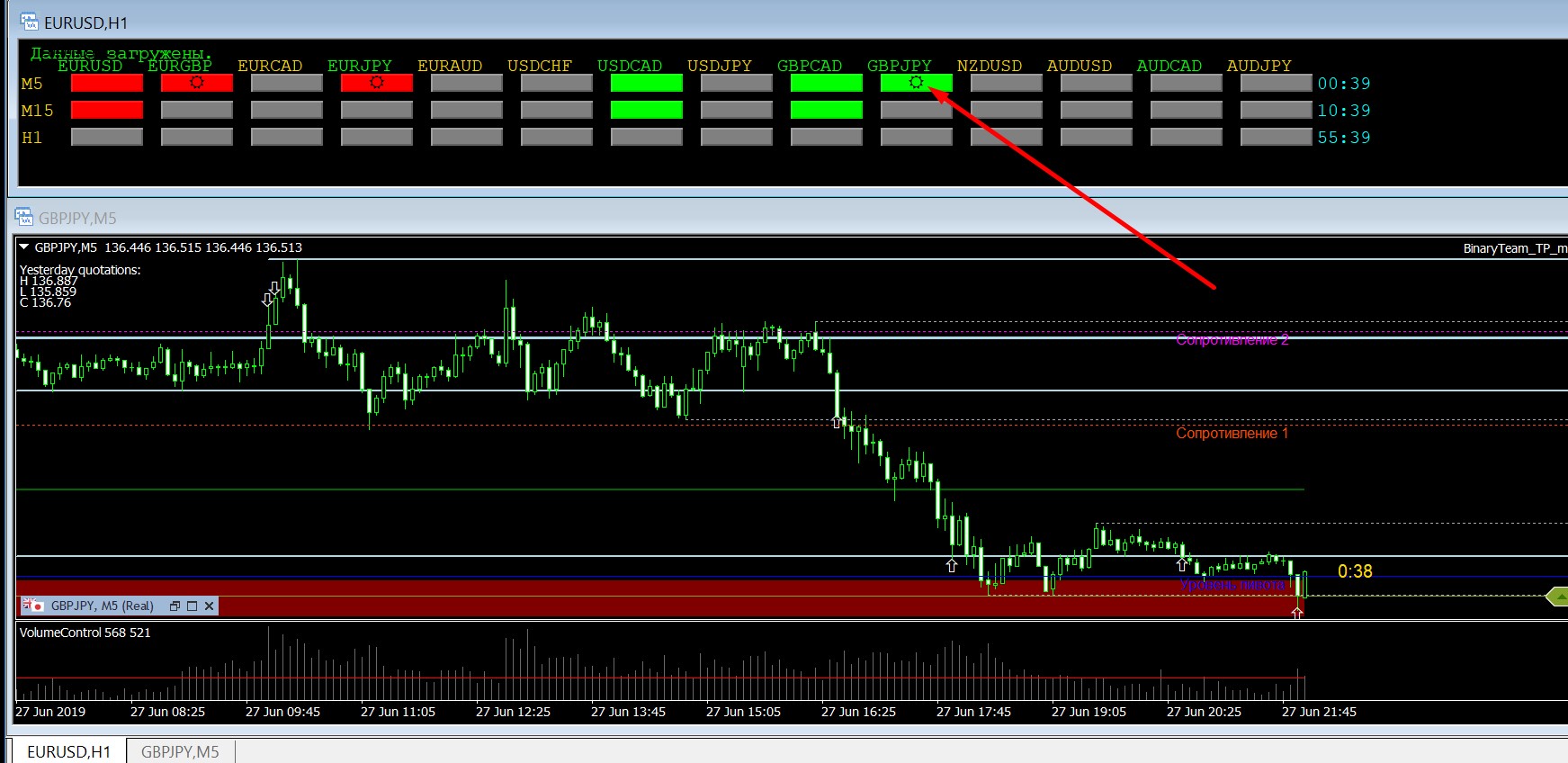
Task: Switch to the EURUSD,H1 tab
Action: 68,751
